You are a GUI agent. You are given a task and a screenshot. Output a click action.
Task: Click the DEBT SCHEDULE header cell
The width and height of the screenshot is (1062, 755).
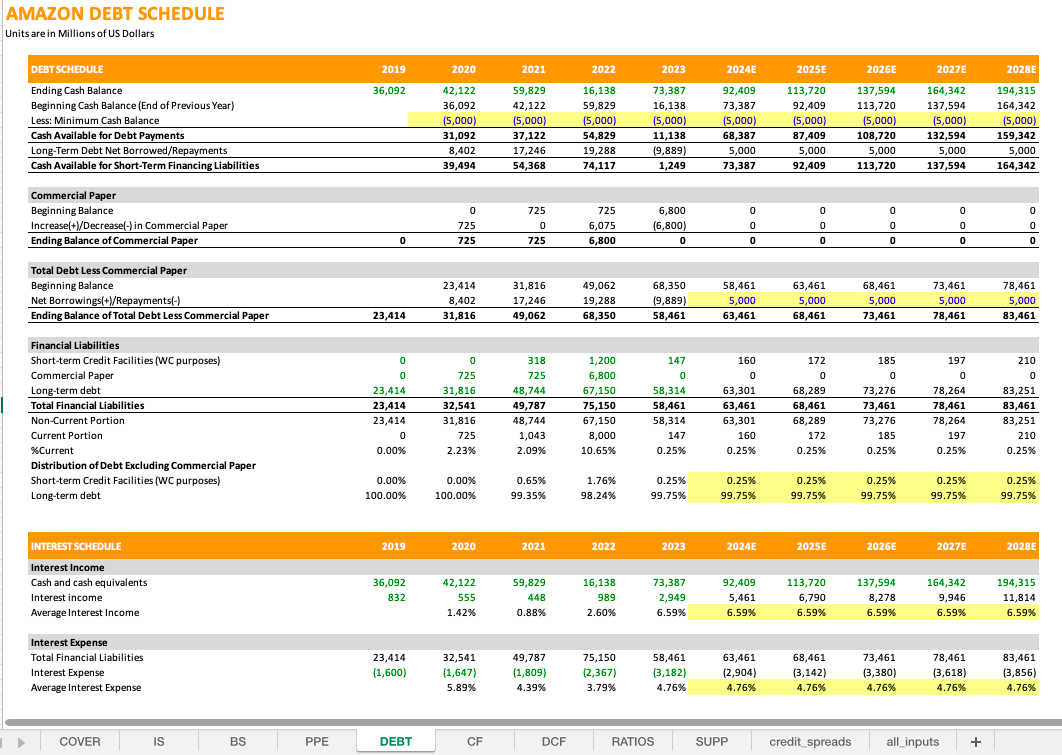[x=66, y=69]
